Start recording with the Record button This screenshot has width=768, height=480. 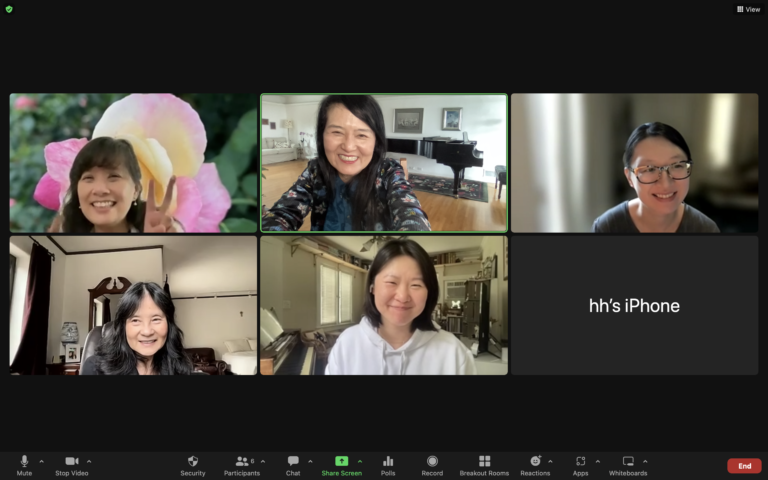click(x=432, y=465)
